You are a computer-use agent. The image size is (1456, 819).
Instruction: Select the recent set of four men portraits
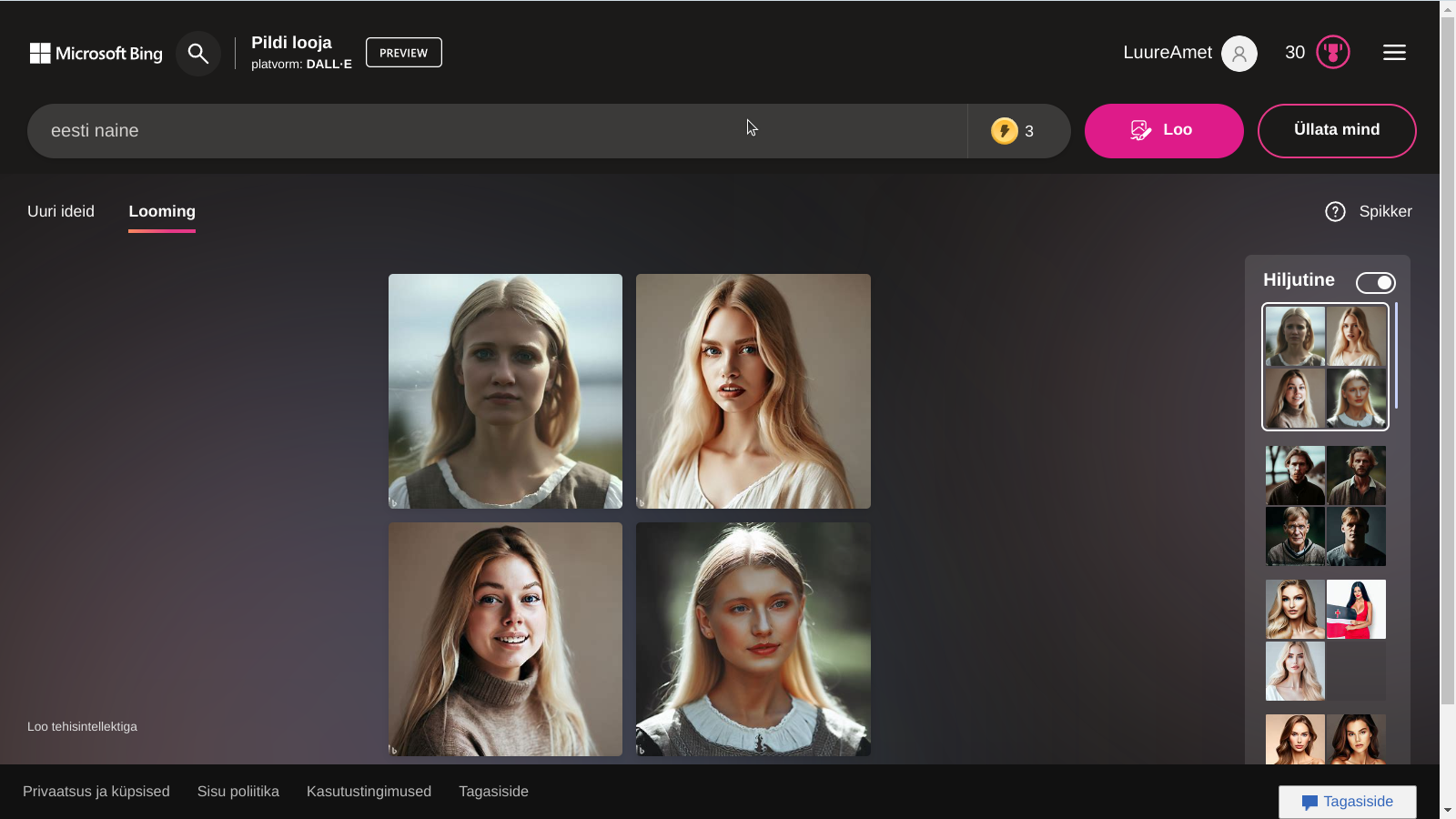click(x=1325, y=506)
